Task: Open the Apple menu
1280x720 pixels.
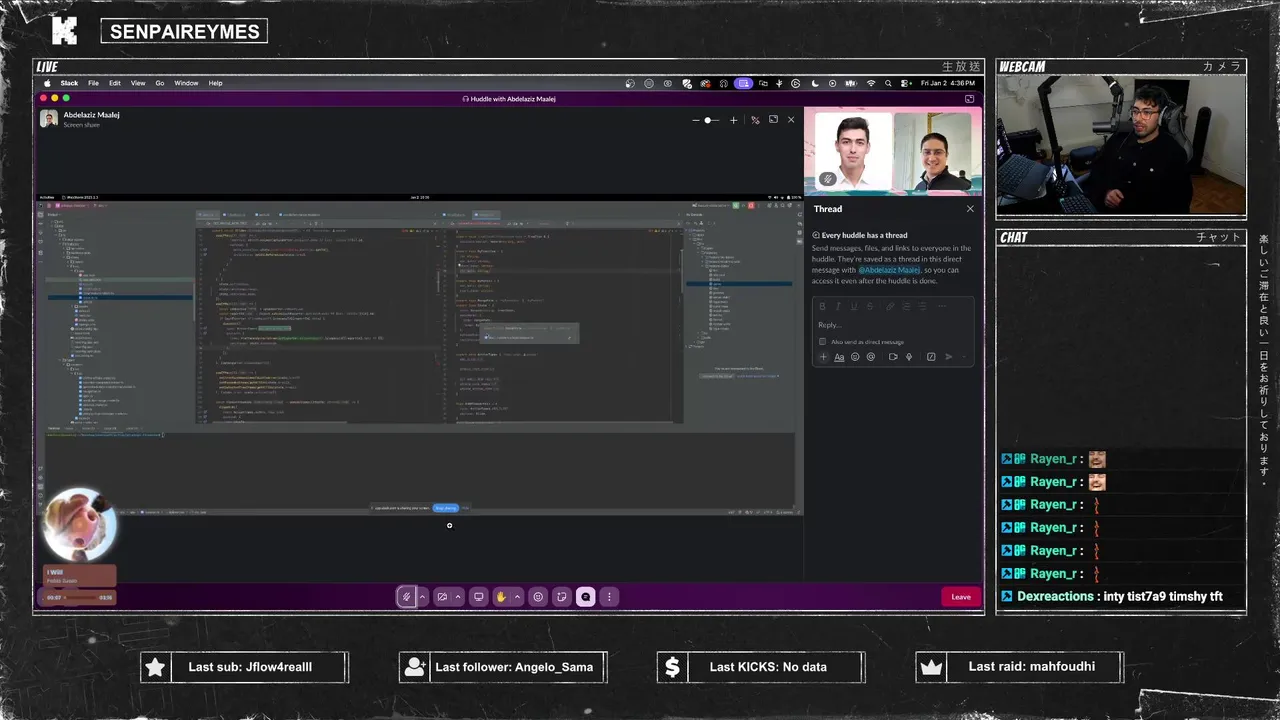Action: [x=47, y=83]
